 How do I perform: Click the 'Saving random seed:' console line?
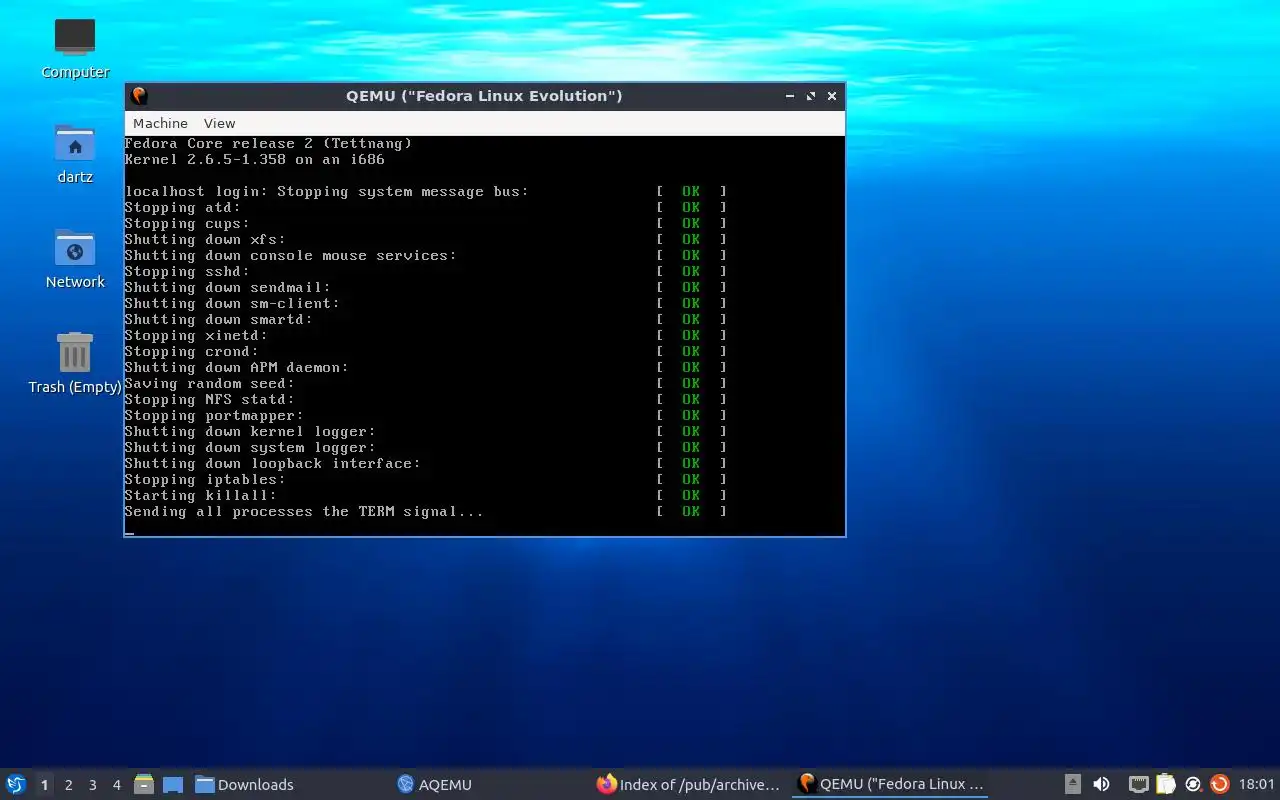click(x=209, y=383)
